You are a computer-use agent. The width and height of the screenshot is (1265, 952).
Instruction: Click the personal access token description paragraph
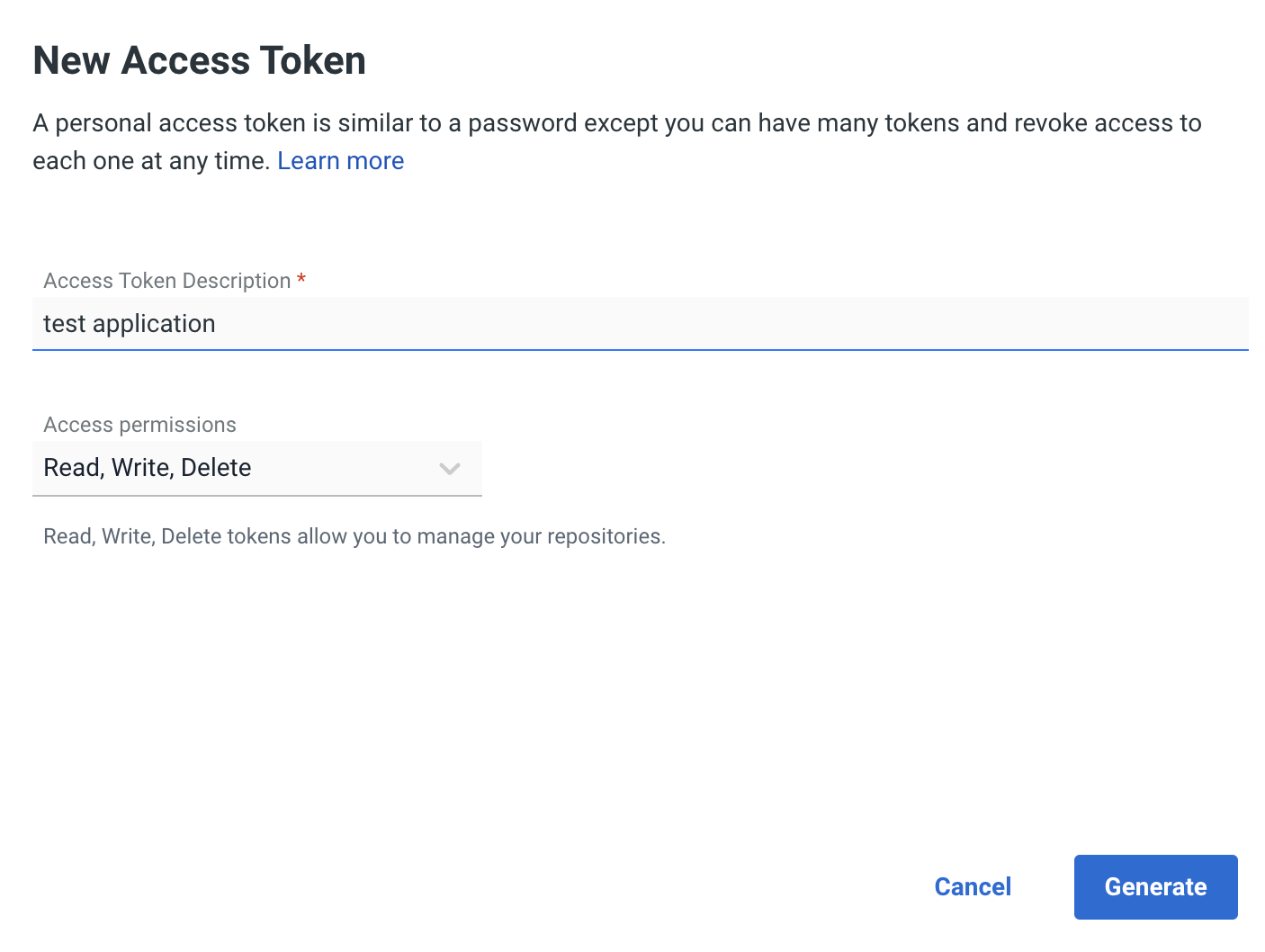[616, 123]
